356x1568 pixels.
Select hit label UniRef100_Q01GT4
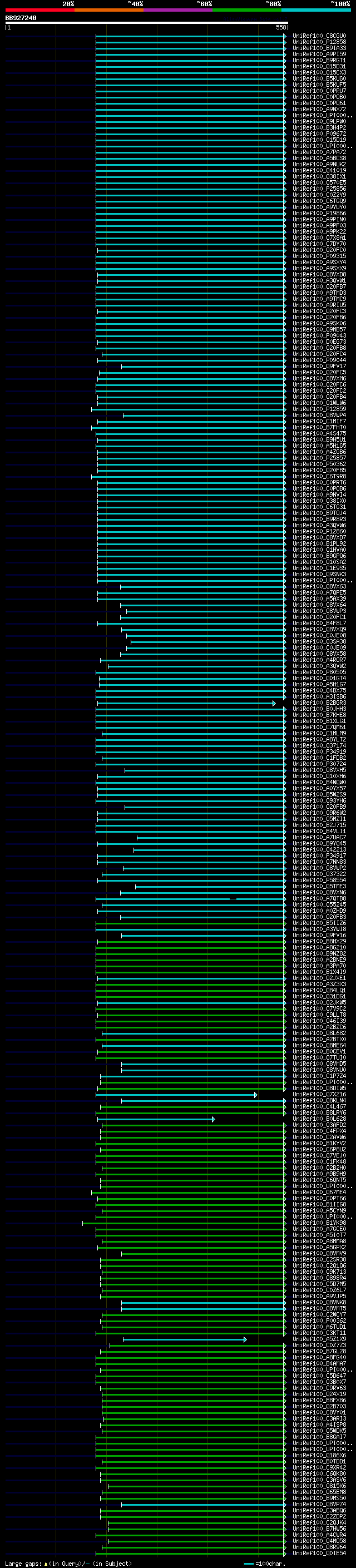click(319, 678)
